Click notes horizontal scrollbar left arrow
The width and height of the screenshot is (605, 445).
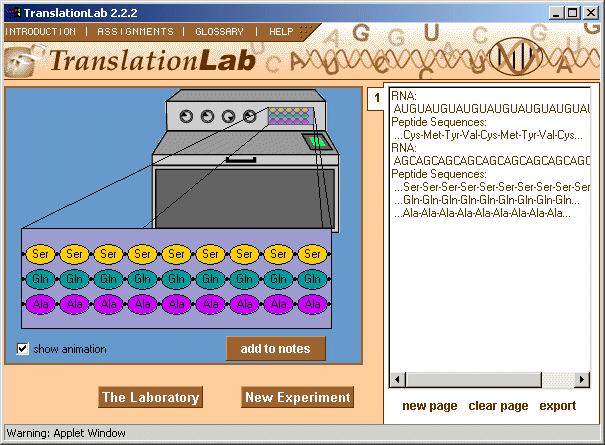397,380
